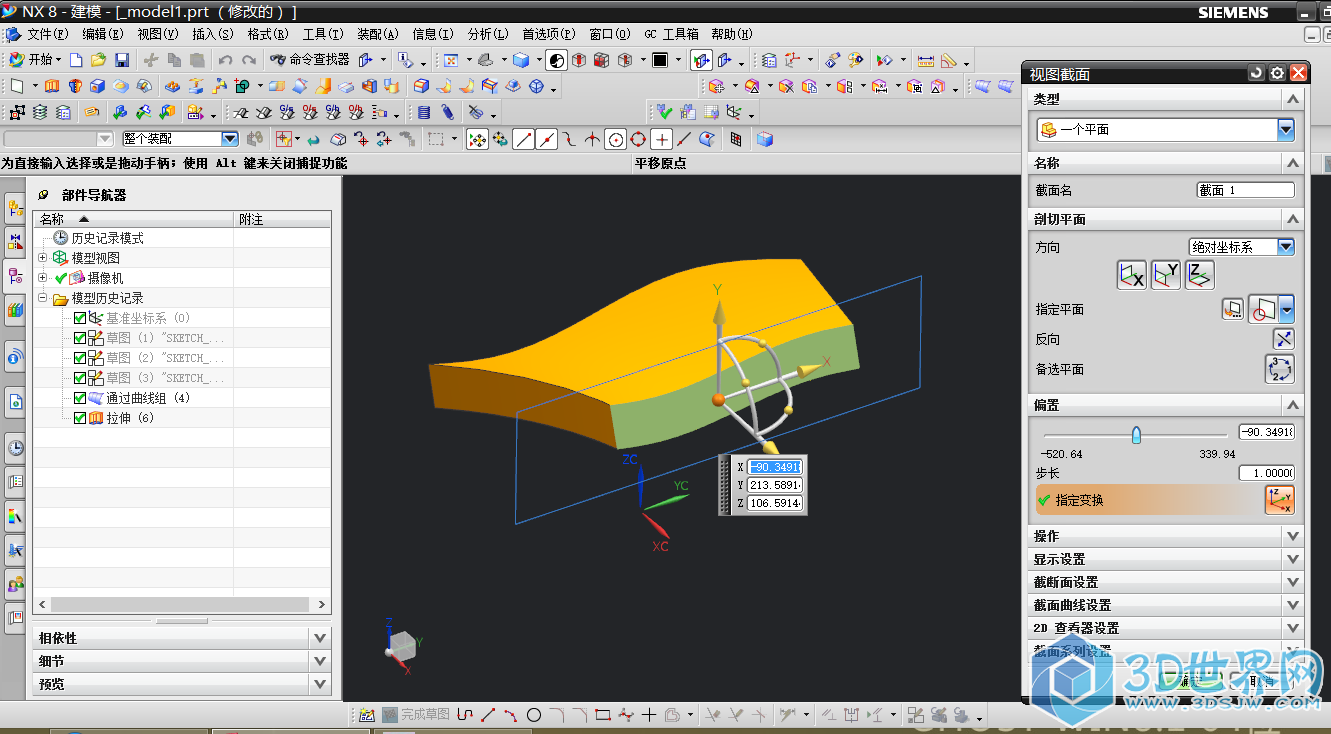Open the 视图(V) menu
Image resolution: width=1331 pixels, height=734 pixels.
158,34
